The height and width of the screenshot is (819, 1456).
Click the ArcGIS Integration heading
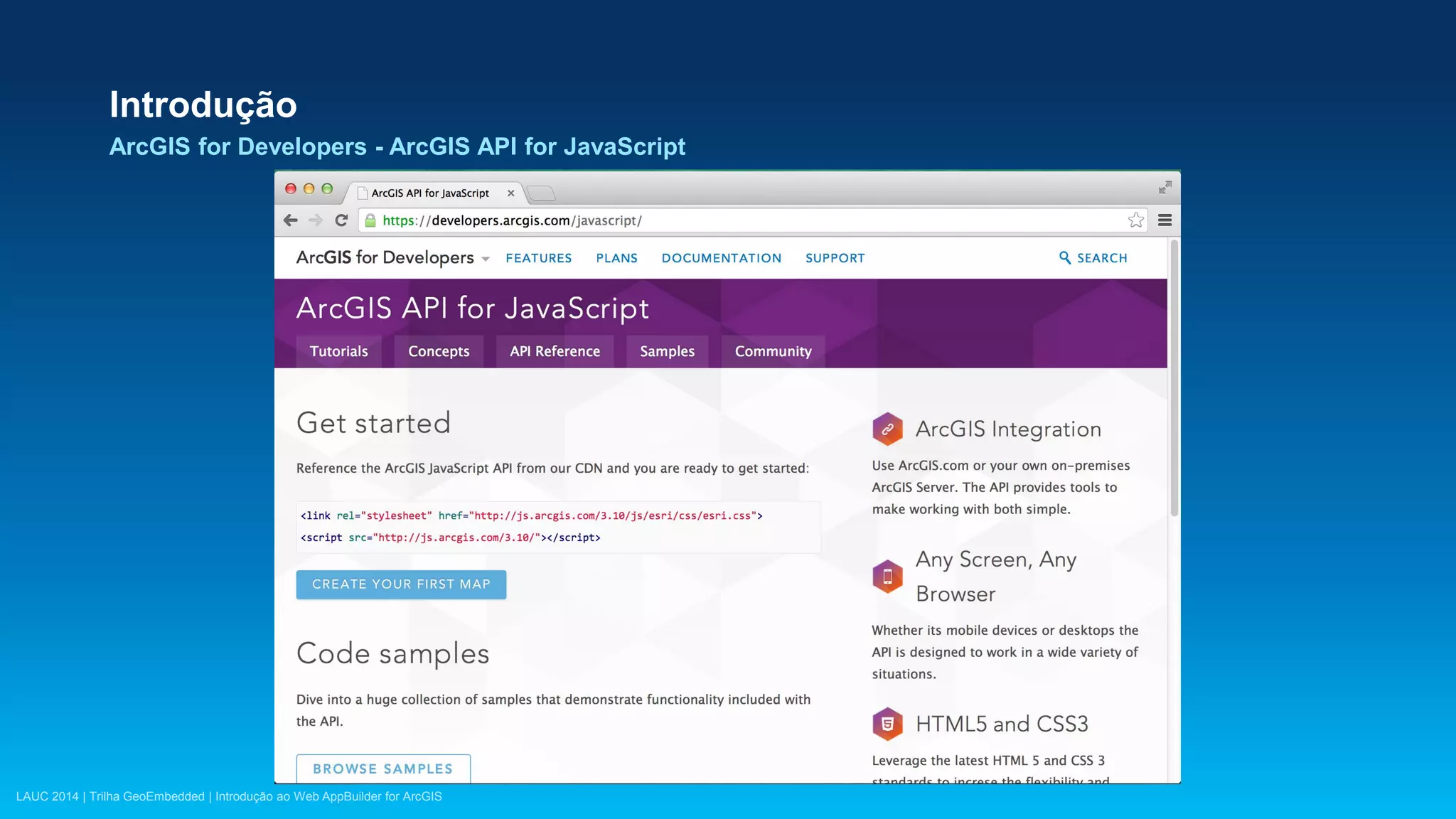[x=1008, y=429]
